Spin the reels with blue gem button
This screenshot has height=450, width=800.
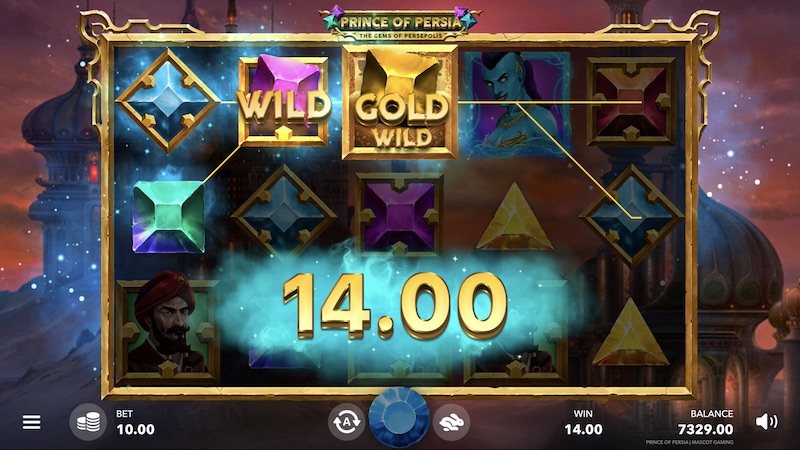pyautogui.click(x=399, y=418)
